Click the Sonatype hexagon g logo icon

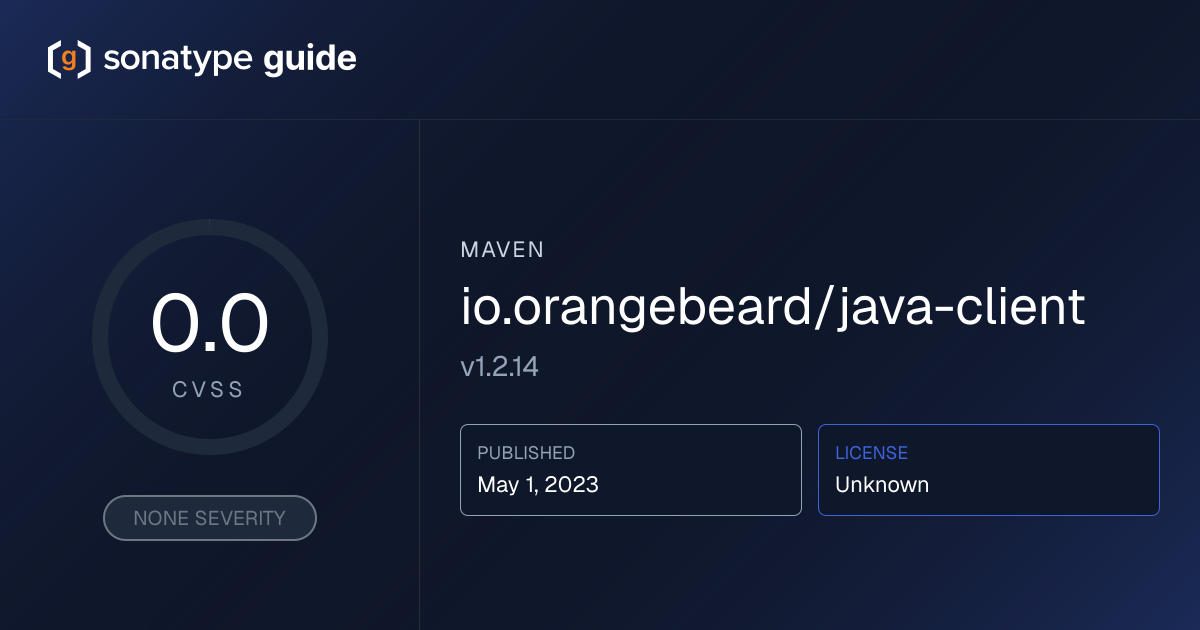pos(69,59)
